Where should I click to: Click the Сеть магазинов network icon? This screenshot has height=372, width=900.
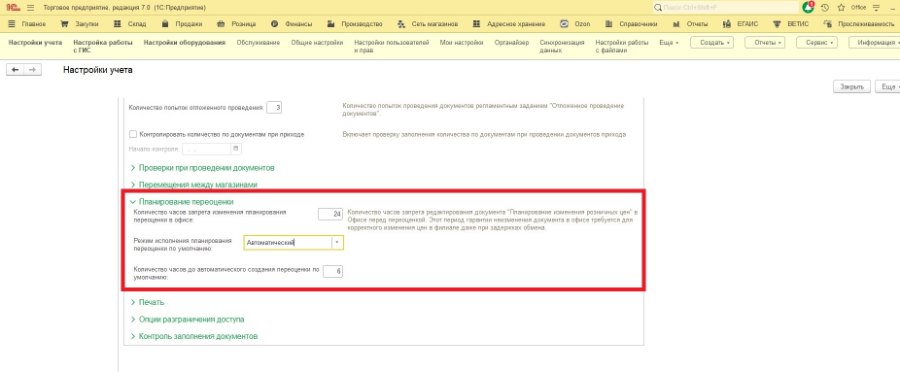[x=401, y=24]
